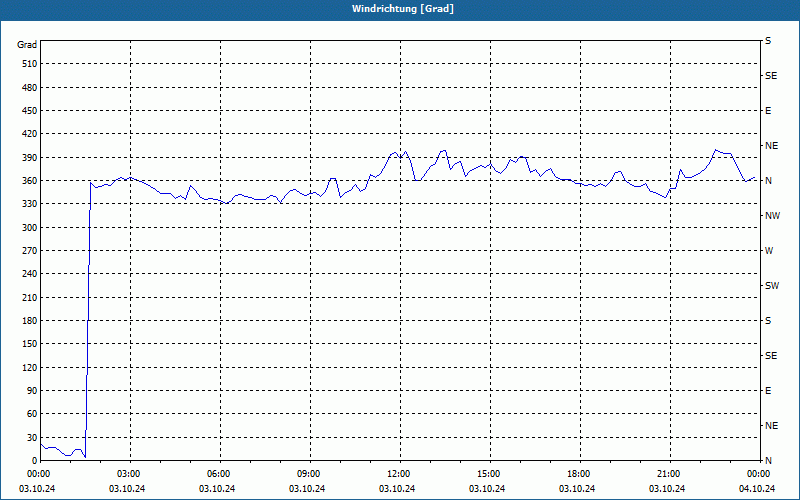
Task: Select the 30 y-axis value
Action: pos(32,437)
